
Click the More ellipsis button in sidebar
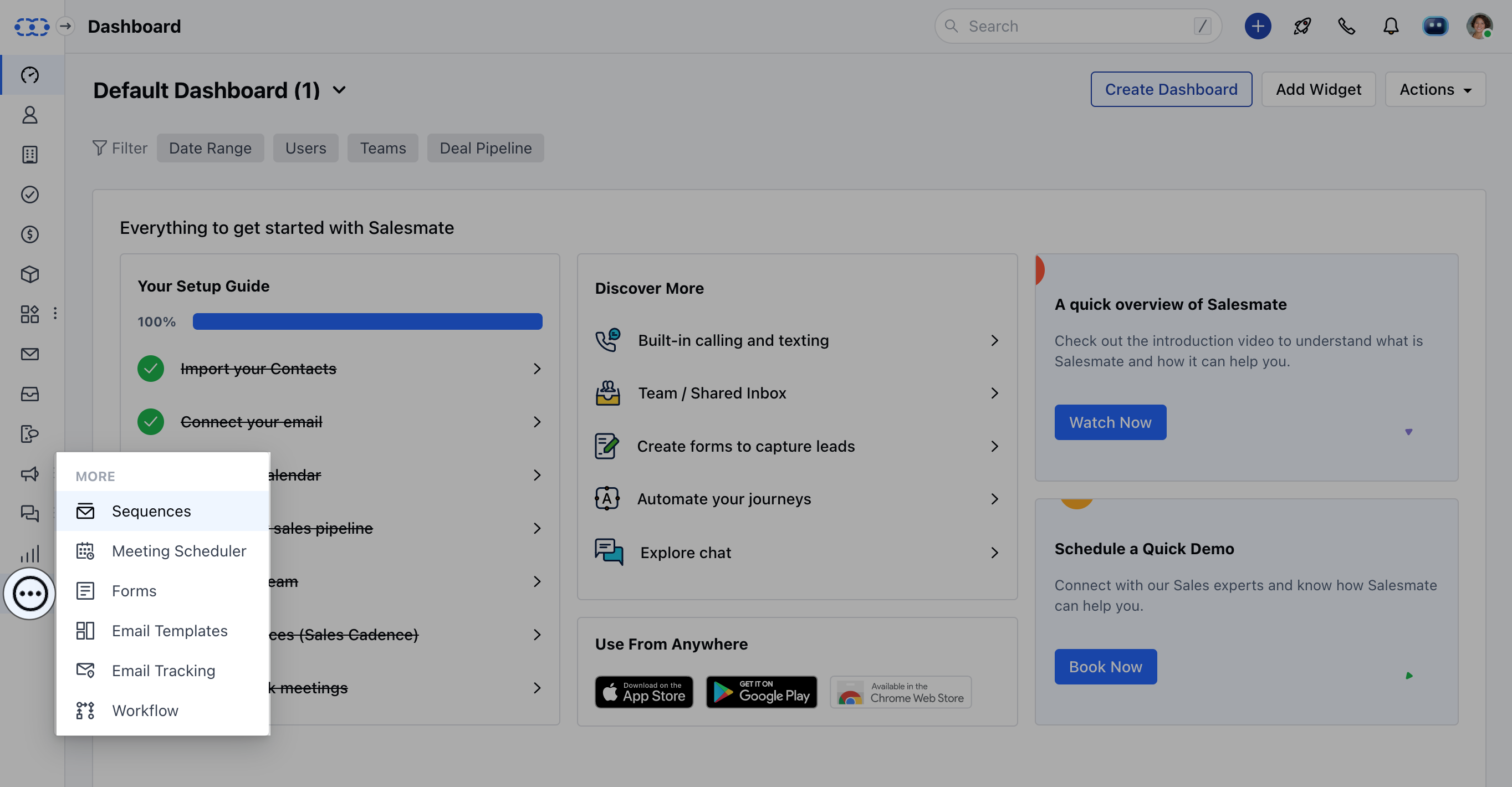[30, 594]
